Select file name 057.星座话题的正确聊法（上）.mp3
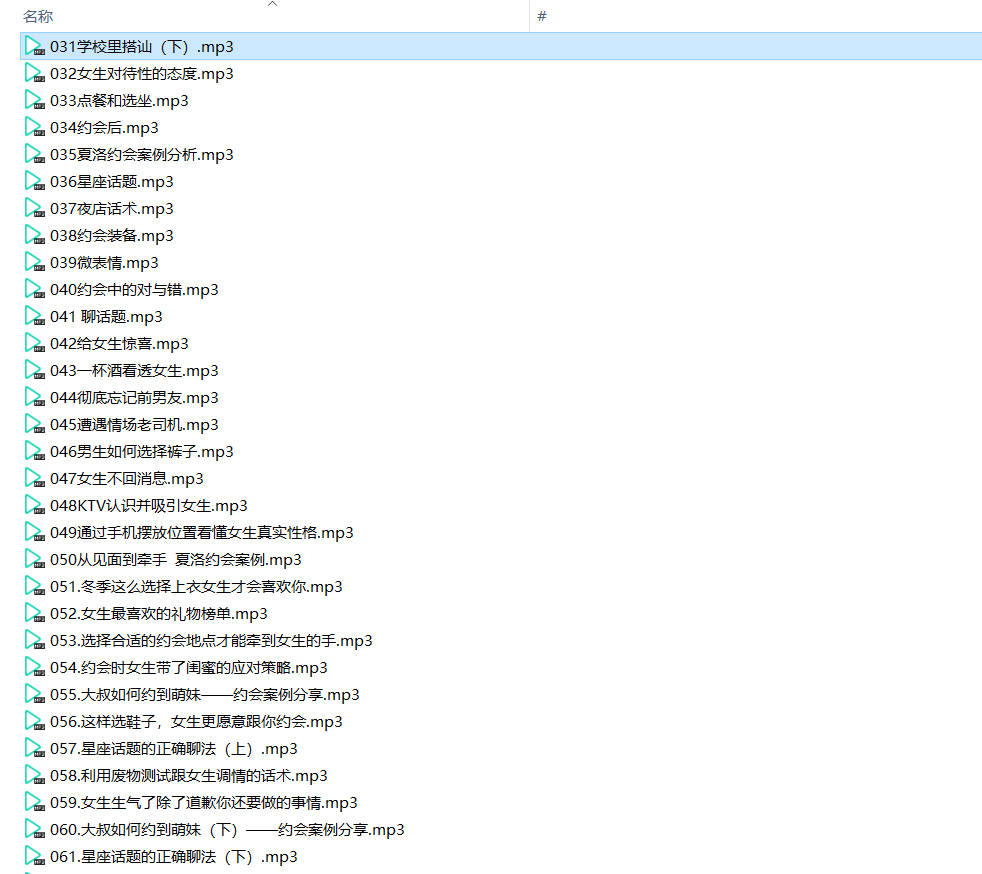Screen dimensions: 982x874 [x=173, y=747]
